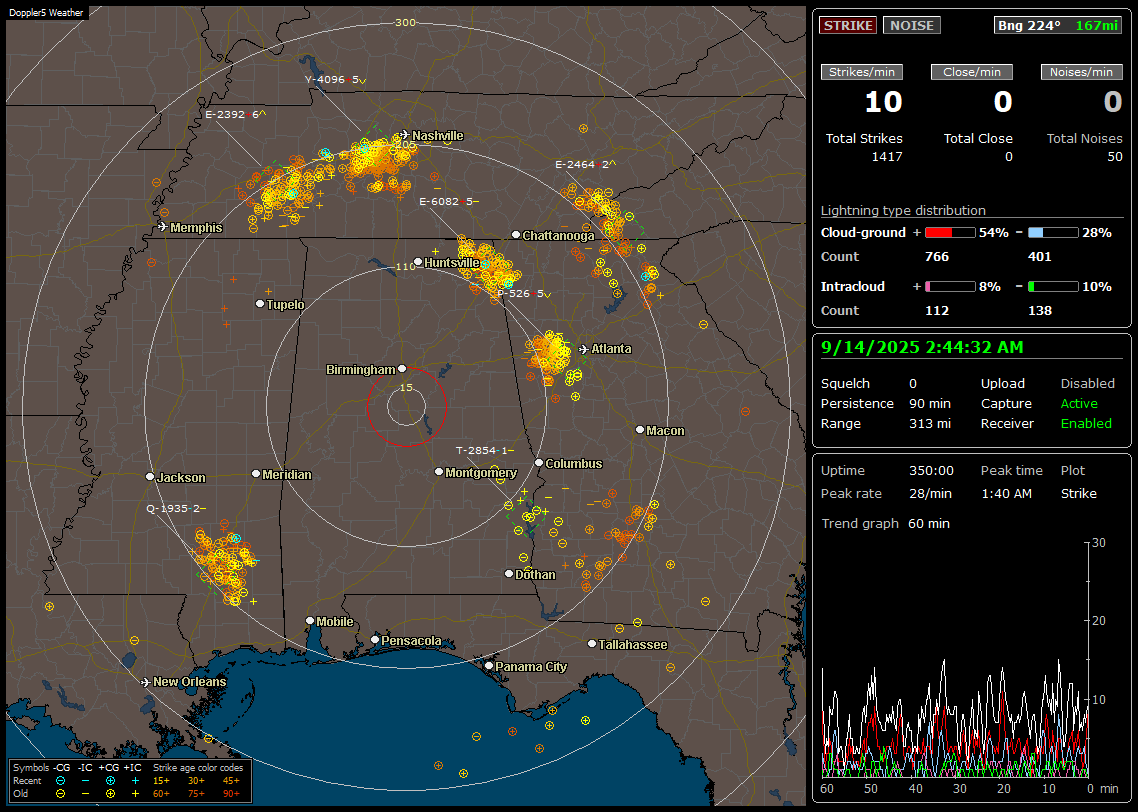This screenshot has height=812, width=1138.
Task: Click the Uptime value 350:00
Action: [931, 471]
